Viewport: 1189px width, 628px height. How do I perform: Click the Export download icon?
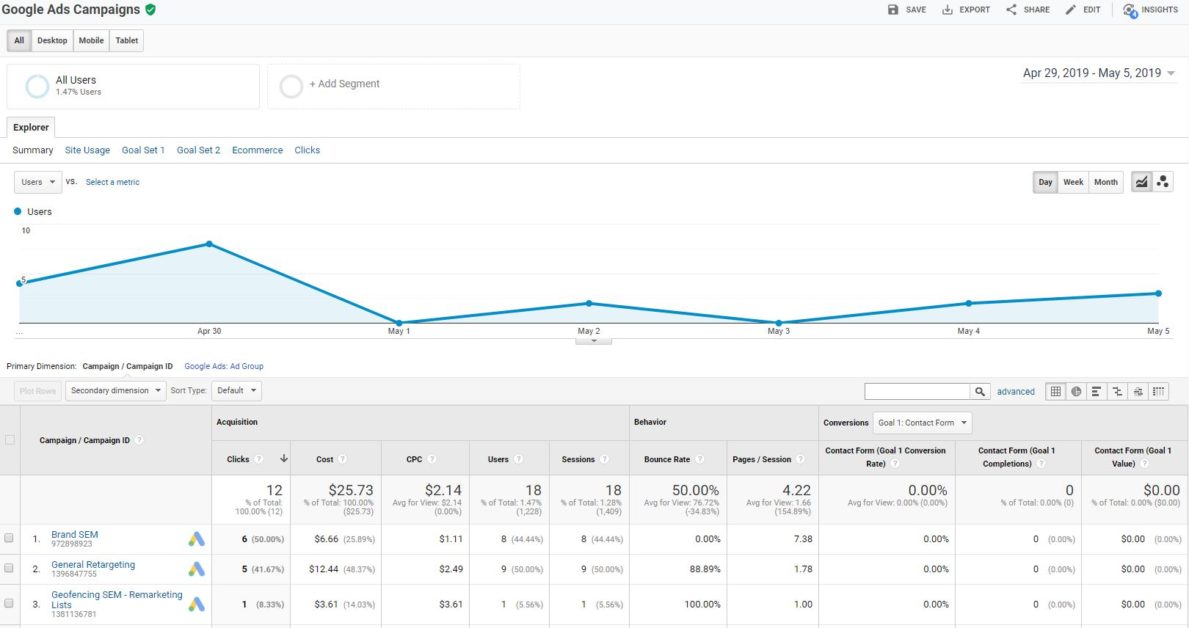(x=947, y=10)
